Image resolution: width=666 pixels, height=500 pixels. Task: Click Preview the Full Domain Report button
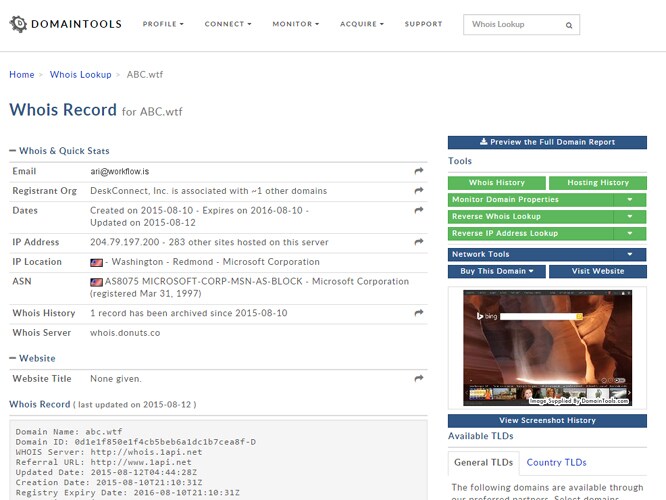[547, 142]
